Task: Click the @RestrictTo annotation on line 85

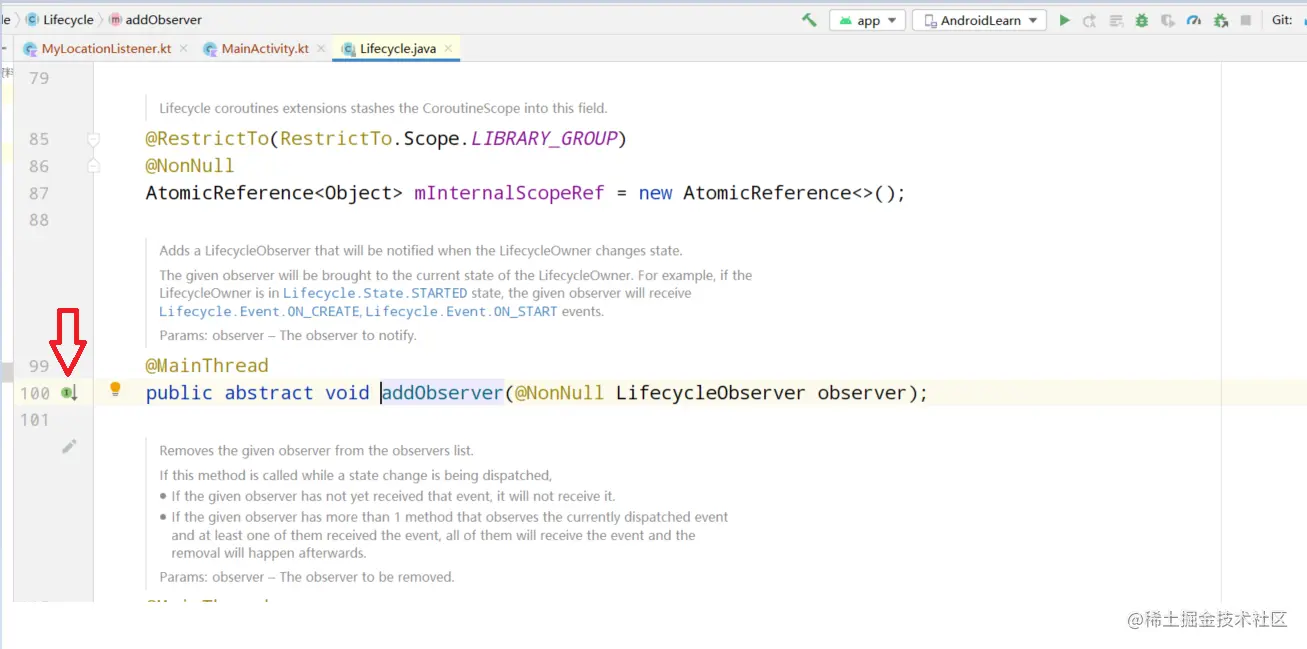Action: click(207, 139)
